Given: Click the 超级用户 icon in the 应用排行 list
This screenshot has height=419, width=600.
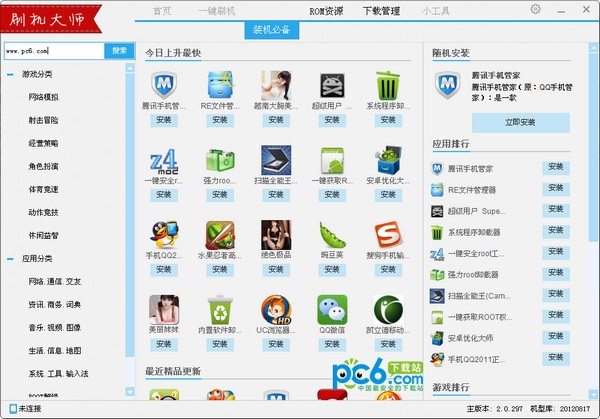Looking at the screenshot, I should pyautogui.click(x=437, y=211).
